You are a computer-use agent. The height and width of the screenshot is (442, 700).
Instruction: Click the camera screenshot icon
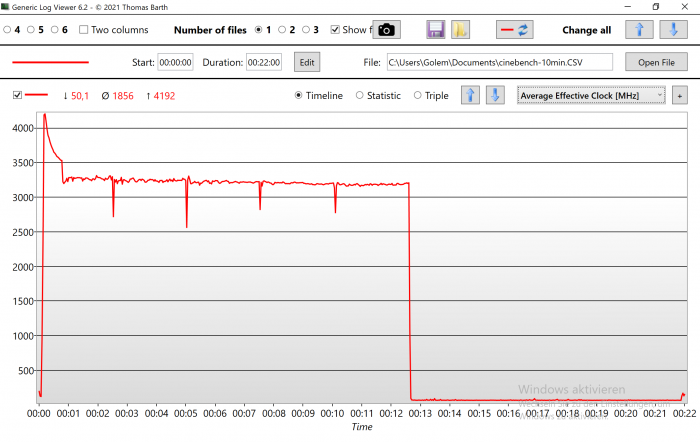(x=388, y=30)
